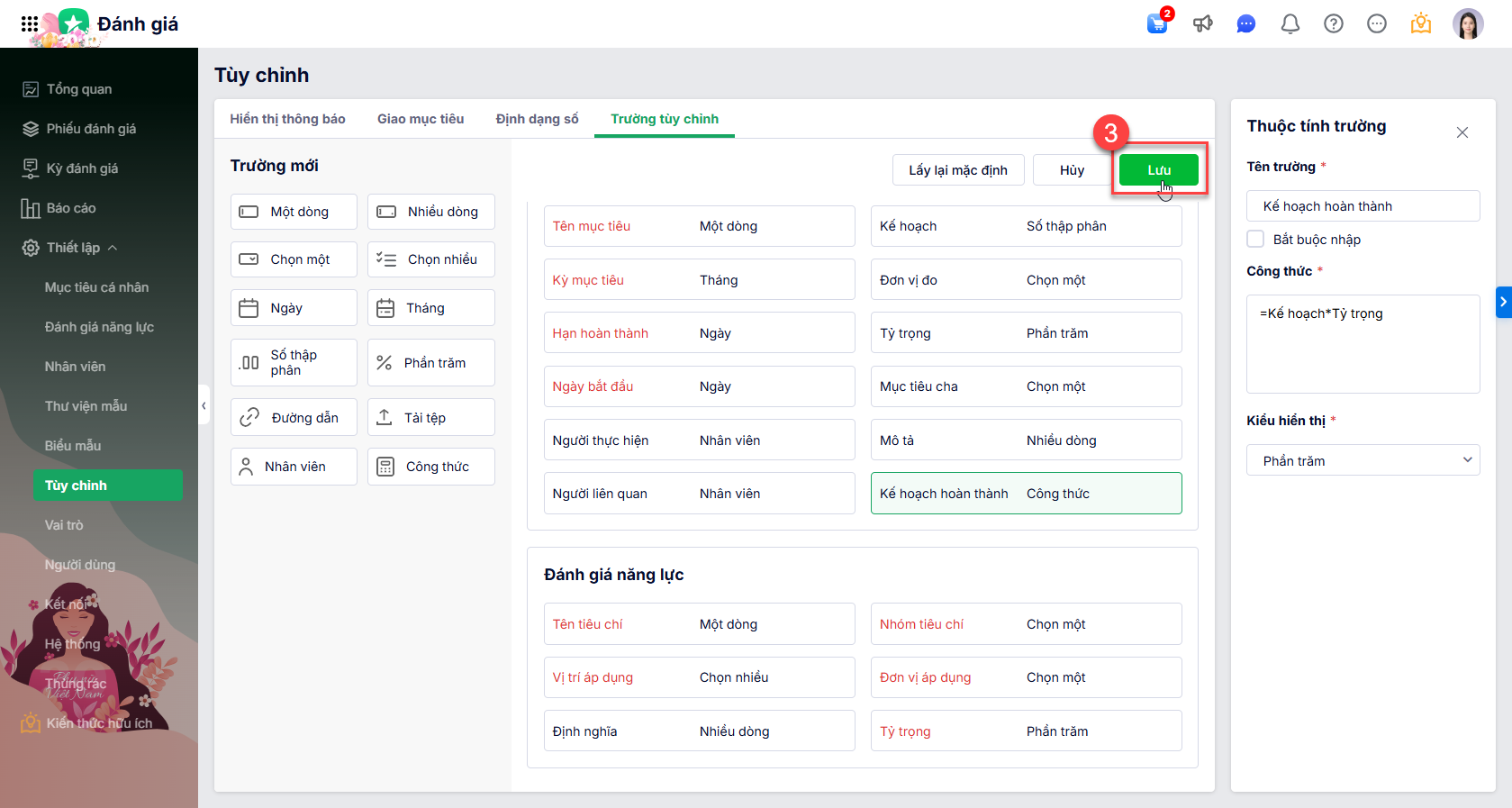Click the Lấy lại mặc định button
1512x808 pixels.
click(957, 169)
